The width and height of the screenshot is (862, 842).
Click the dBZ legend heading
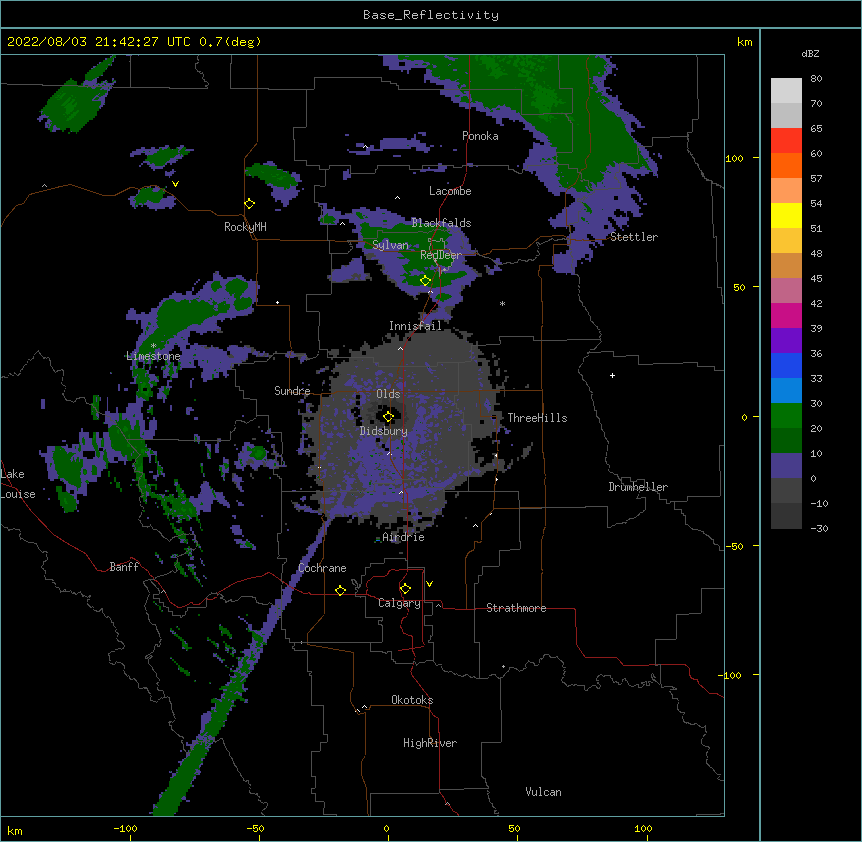810,53
